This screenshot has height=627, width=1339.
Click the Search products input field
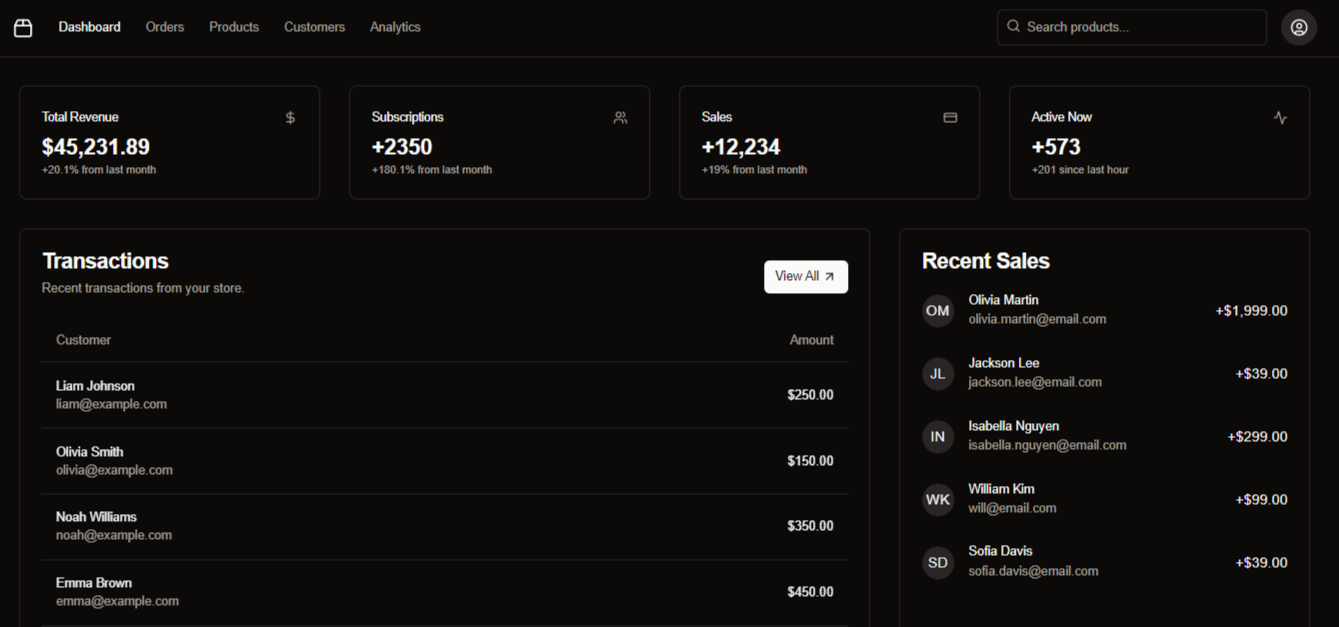click(x=1130, y=27)
